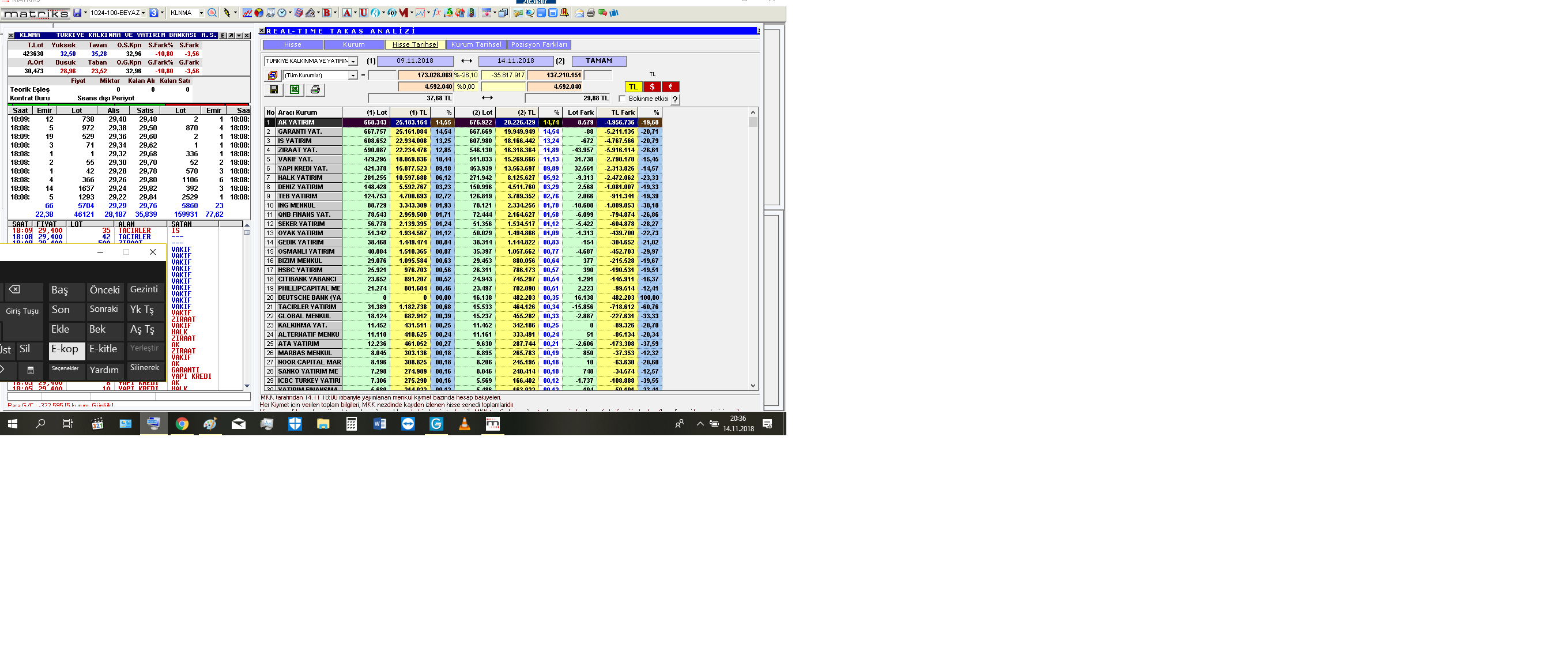Open dropdown arrow next to red B icon
The width and height of the screenshot is (1568, 648).
pyautogui.click(x=336, y=13)
